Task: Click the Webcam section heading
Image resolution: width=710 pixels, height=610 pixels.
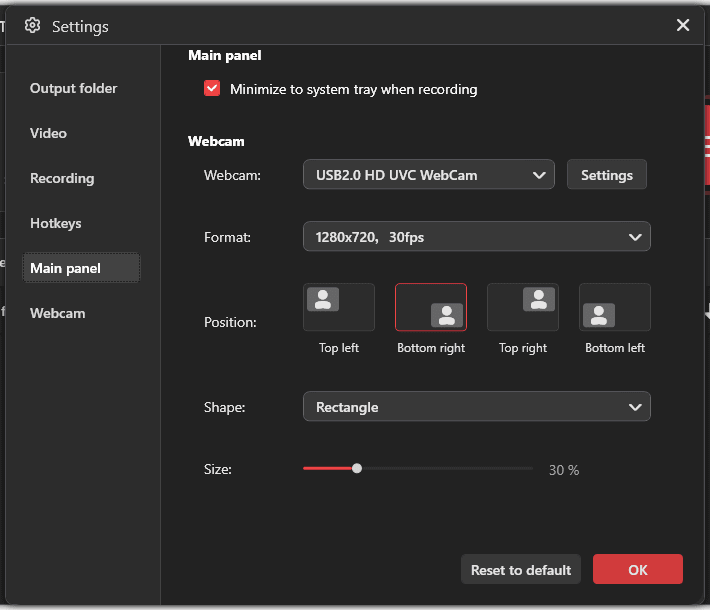Action: [216, 141]
